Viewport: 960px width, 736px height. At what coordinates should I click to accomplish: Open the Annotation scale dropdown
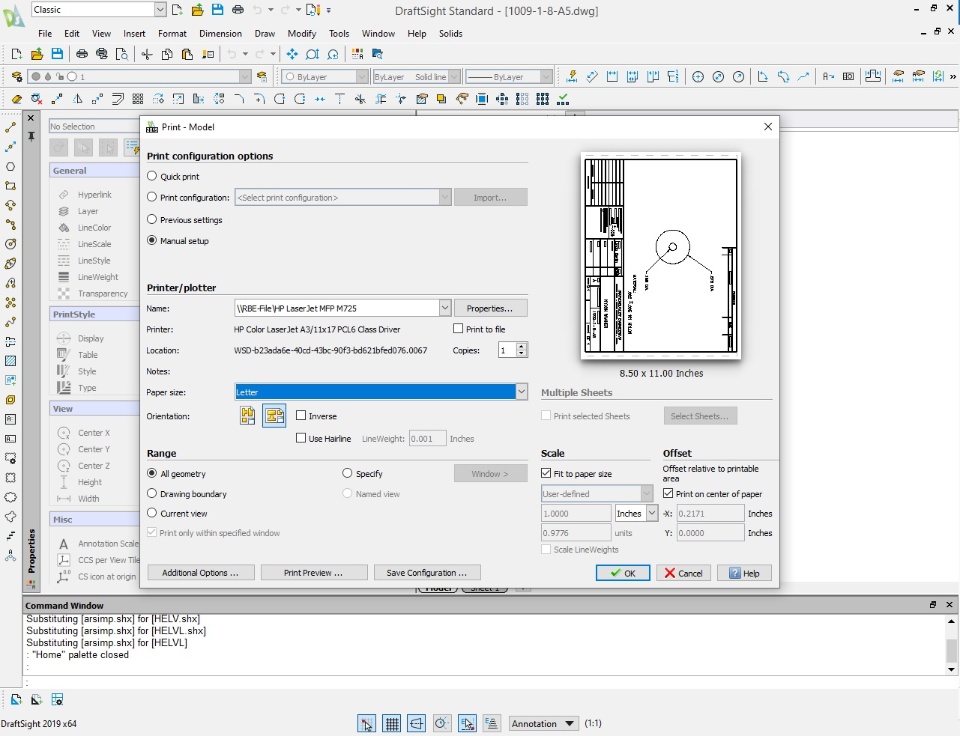coord(544,724)
